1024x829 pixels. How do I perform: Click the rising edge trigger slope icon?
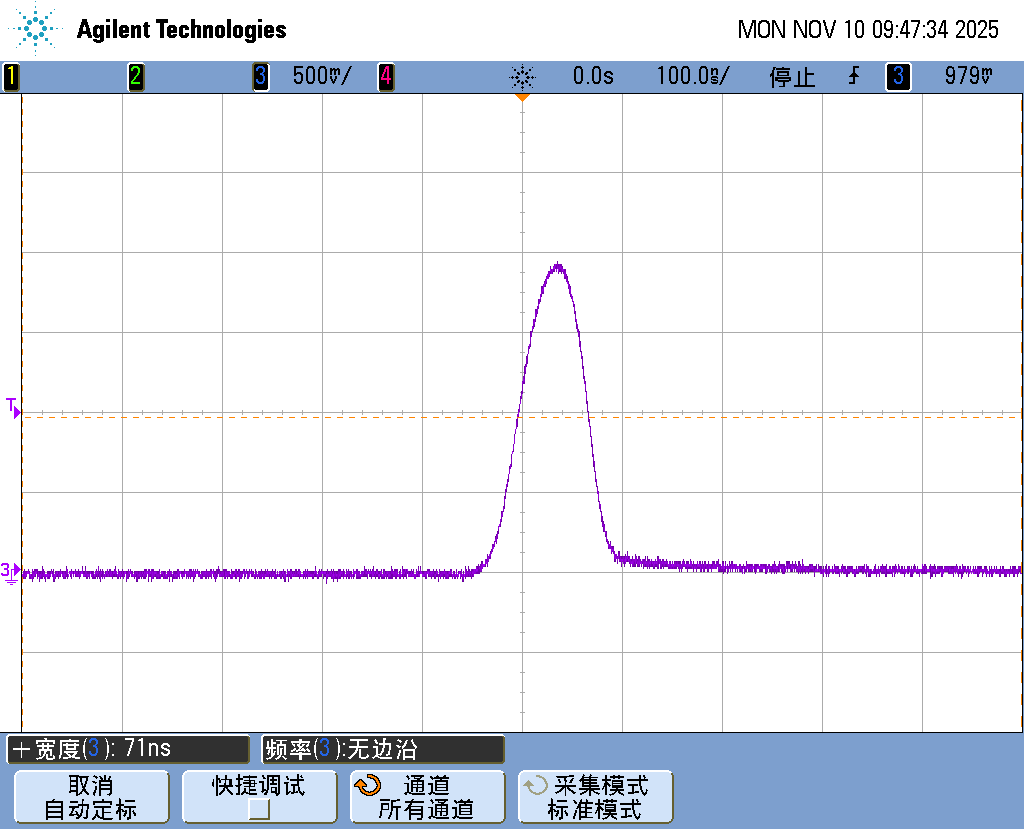pyautogui.click(x=854, y=77)
